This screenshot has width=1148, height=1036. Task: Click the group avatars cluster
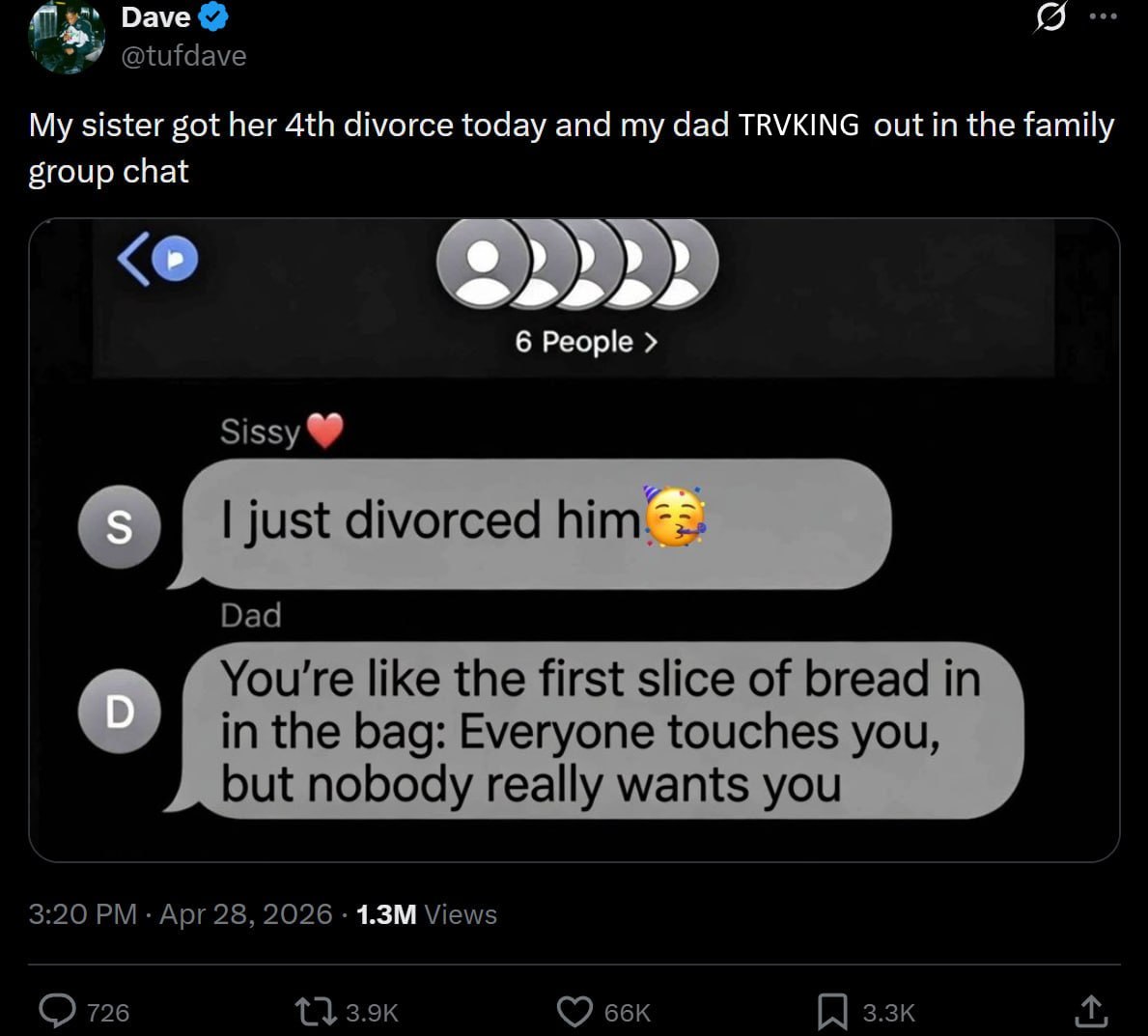(576, 264)
